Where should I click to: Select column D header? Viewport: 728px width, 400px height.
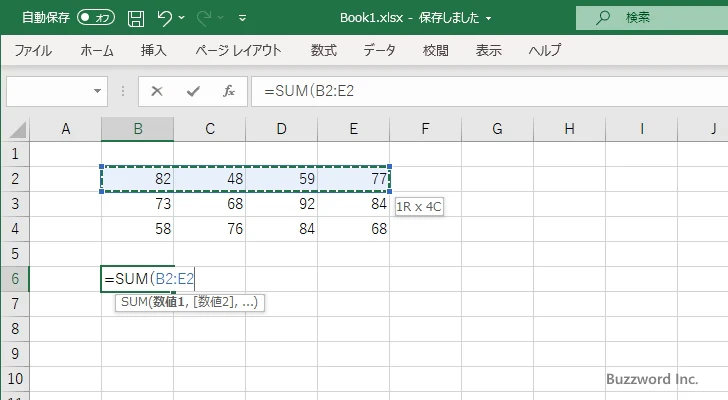(x=282, y=129)
